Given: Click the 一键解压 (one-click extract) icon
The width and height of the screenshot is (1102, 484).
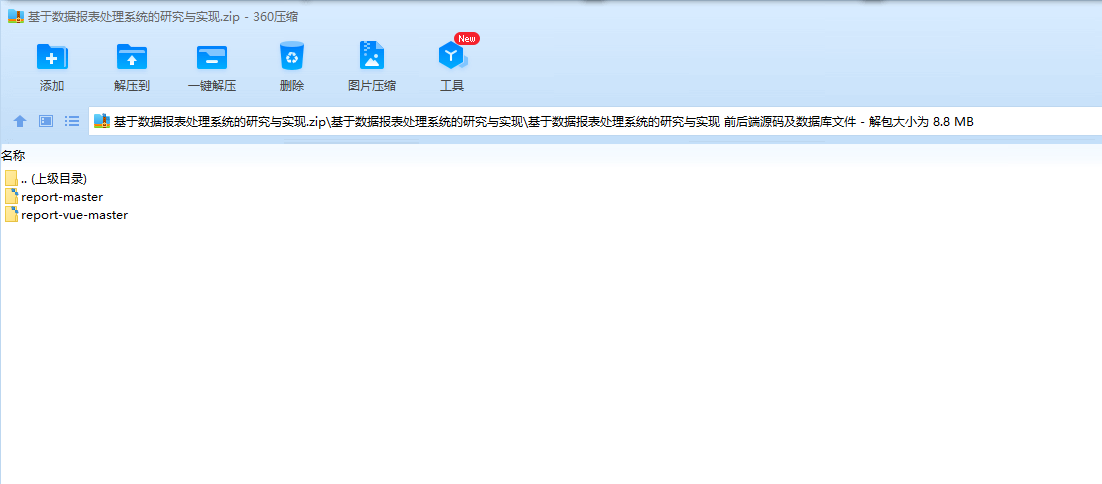Looking at the screenshot, I should pyautogui.click(x=212, y=57).
